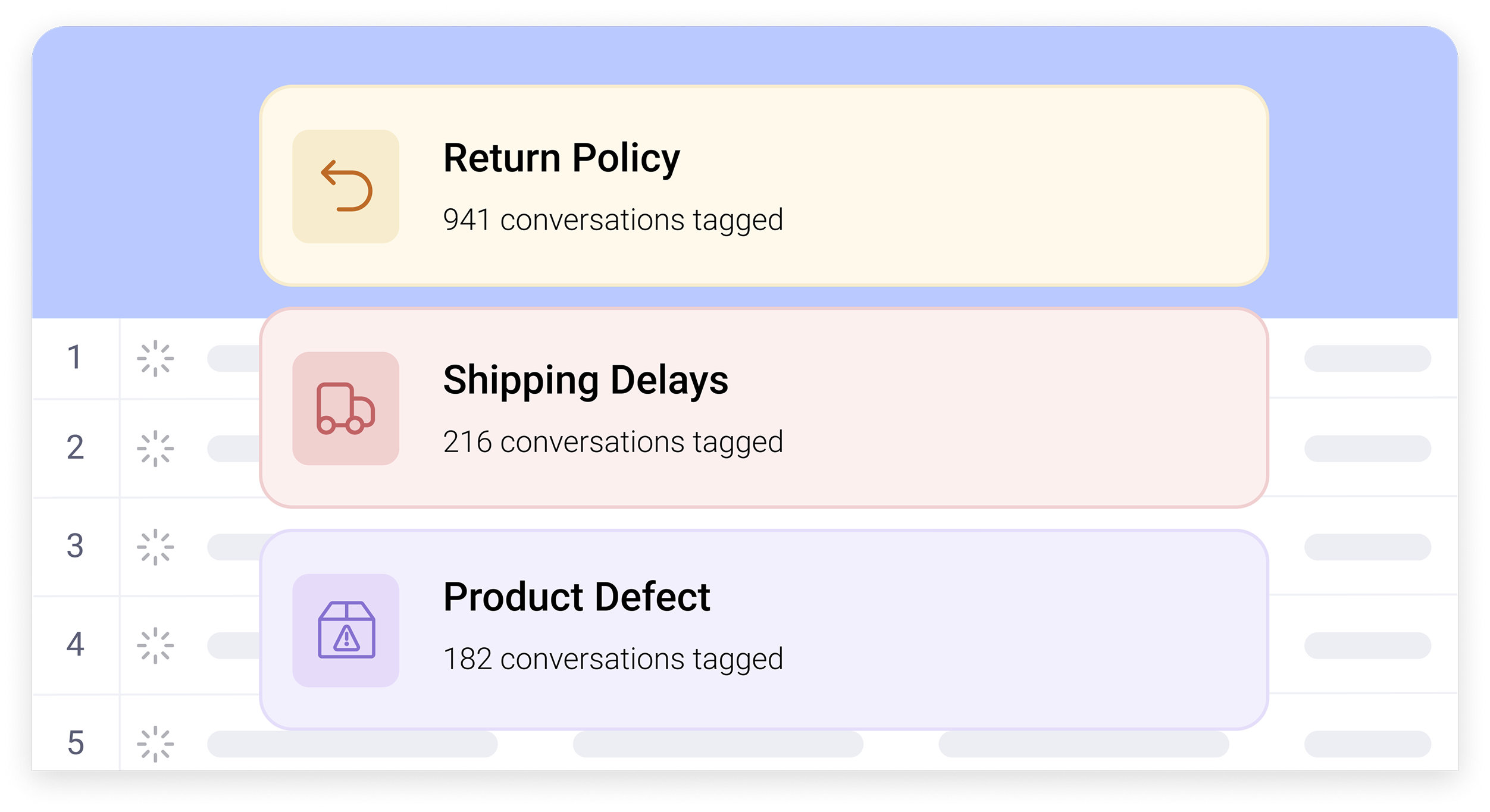Screen dimensions: 1490x812
Task: Click the loading spinner in row 5
Action: [x=155, y=744]
